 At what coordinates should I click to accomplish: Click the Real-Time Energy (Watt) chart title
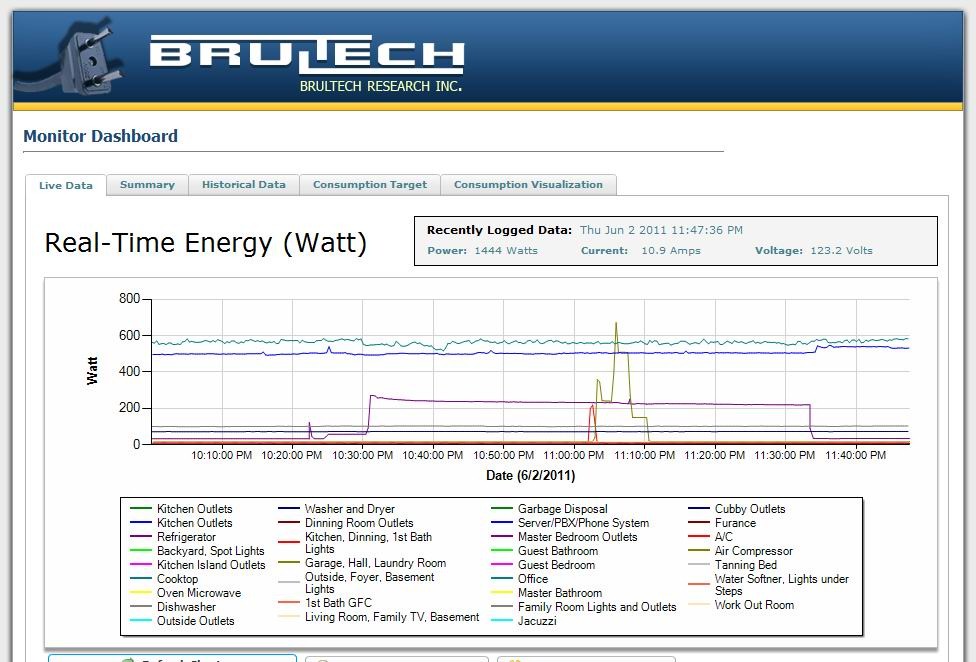click(x=206, y=243)
